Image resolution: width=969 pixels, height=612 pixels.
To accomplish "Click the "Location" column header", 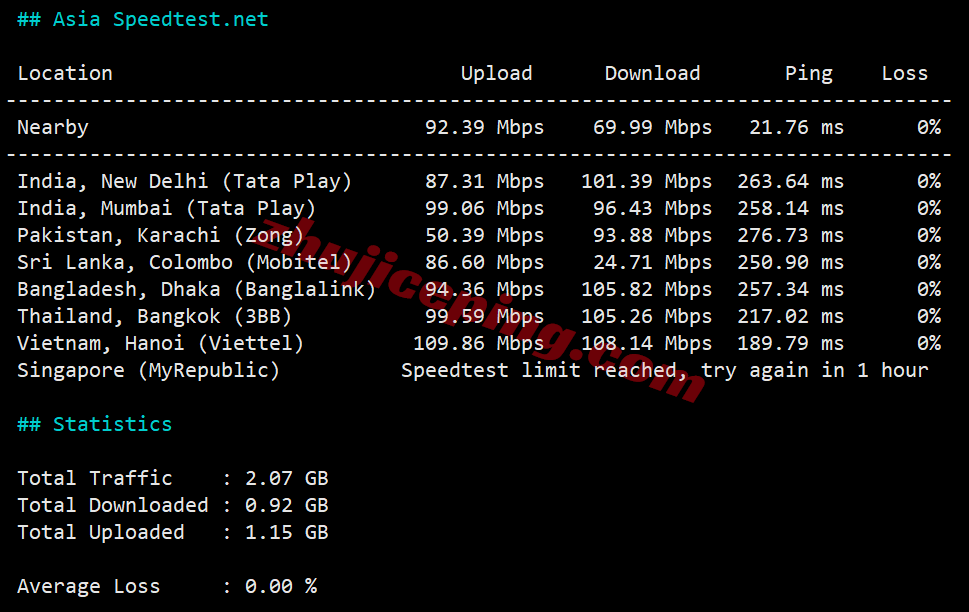I will click(x=65, y=73).
